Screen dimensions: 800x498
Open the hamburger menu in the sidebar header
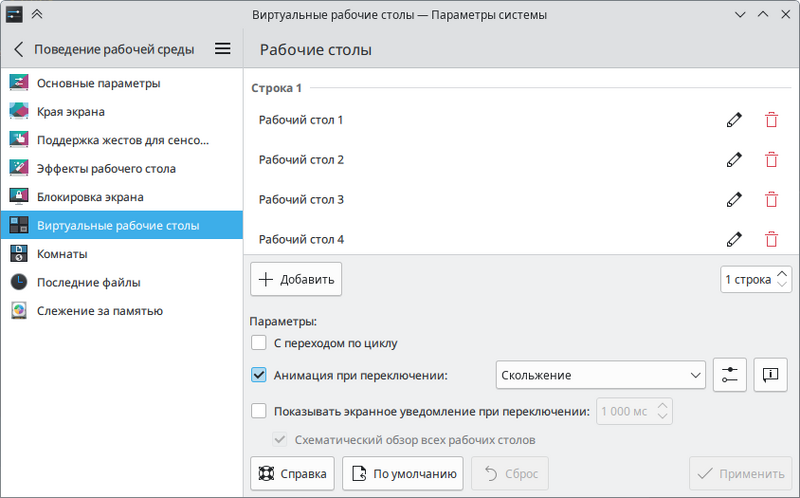(222, 49)
